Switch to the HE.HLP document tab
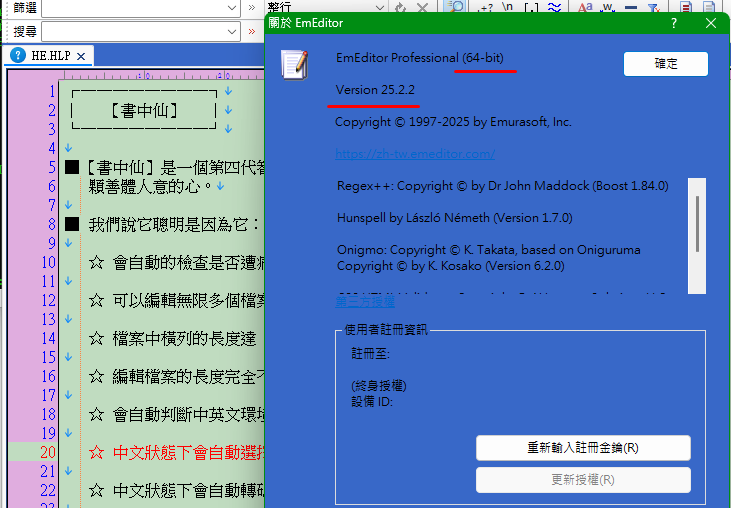Image resolution: width=731 pixels, height=508 pixels. (51, 56)
